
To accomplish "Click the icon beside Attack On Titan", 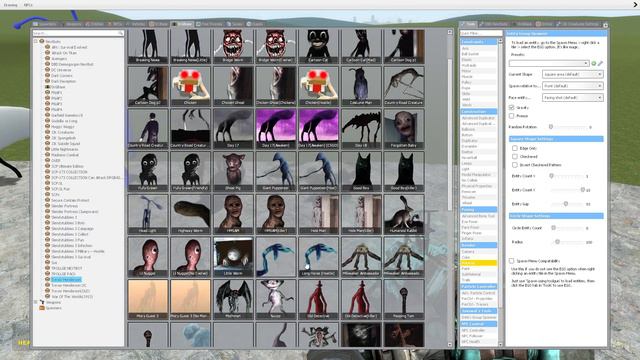I will click(x=47, y=53).
